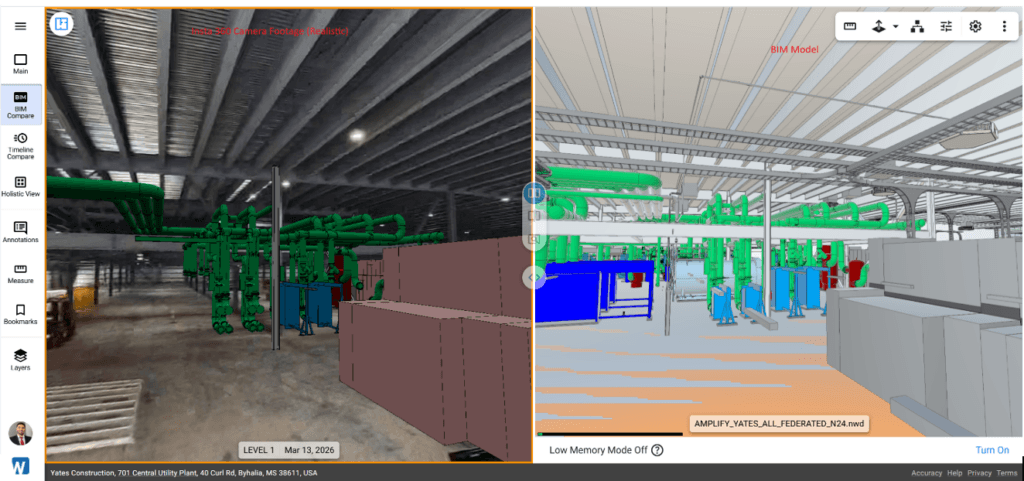
Task: Expand the elevation tool dropdown arrow
Action: click(895, 27)
